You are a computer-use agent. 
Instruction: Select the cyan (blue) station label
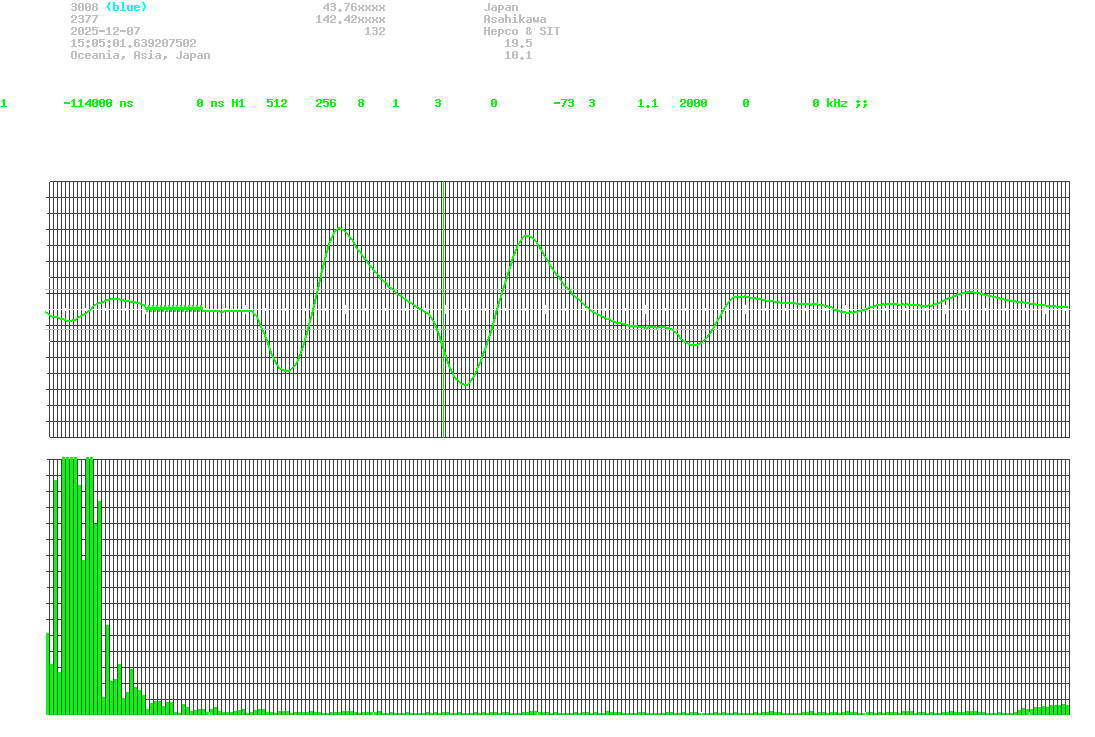(x=126, y=7)
